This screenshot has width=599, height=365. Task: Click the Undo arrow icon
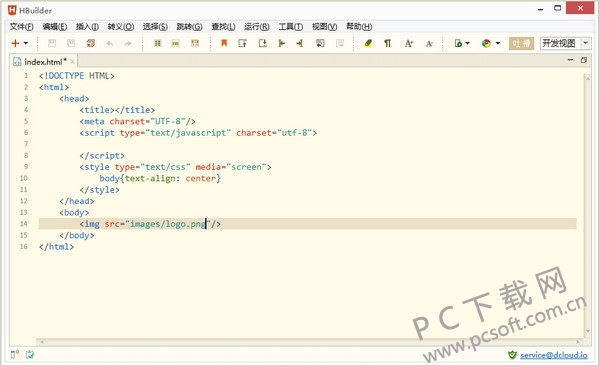pos(110,44)
